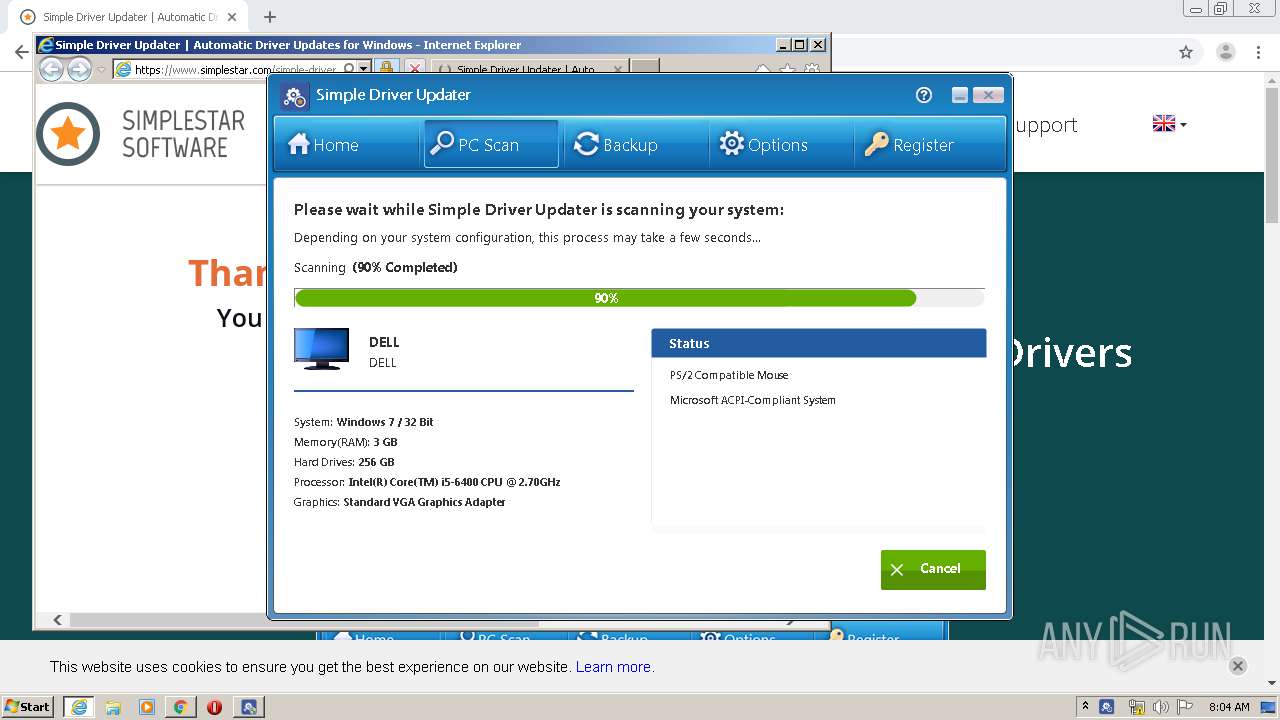Bookmark this page with the star icon
1280x720 pixels.
(1186, 52)
